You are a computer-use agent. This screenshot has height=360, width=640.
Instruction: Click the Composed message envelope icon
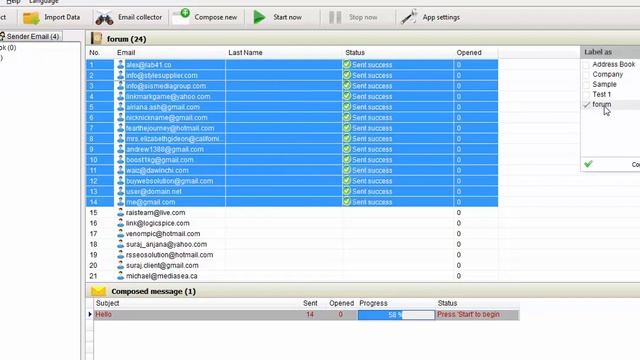[x=98, y=291]
